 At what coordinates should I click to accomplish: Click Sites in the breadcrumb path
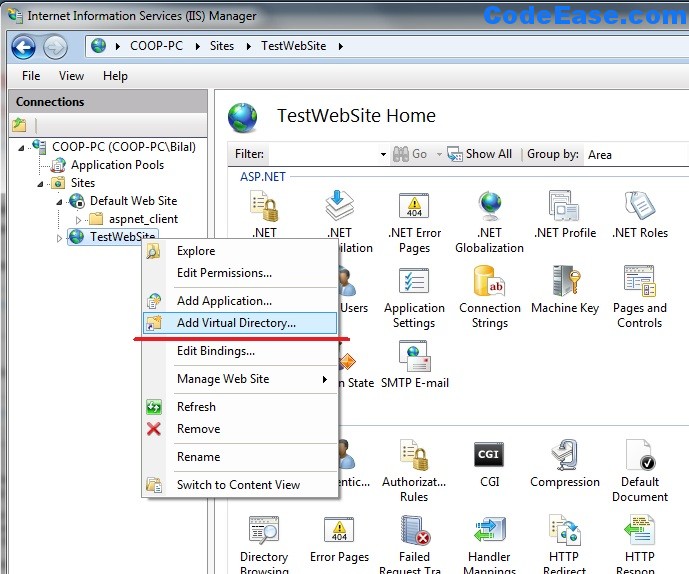pos(222,46)
